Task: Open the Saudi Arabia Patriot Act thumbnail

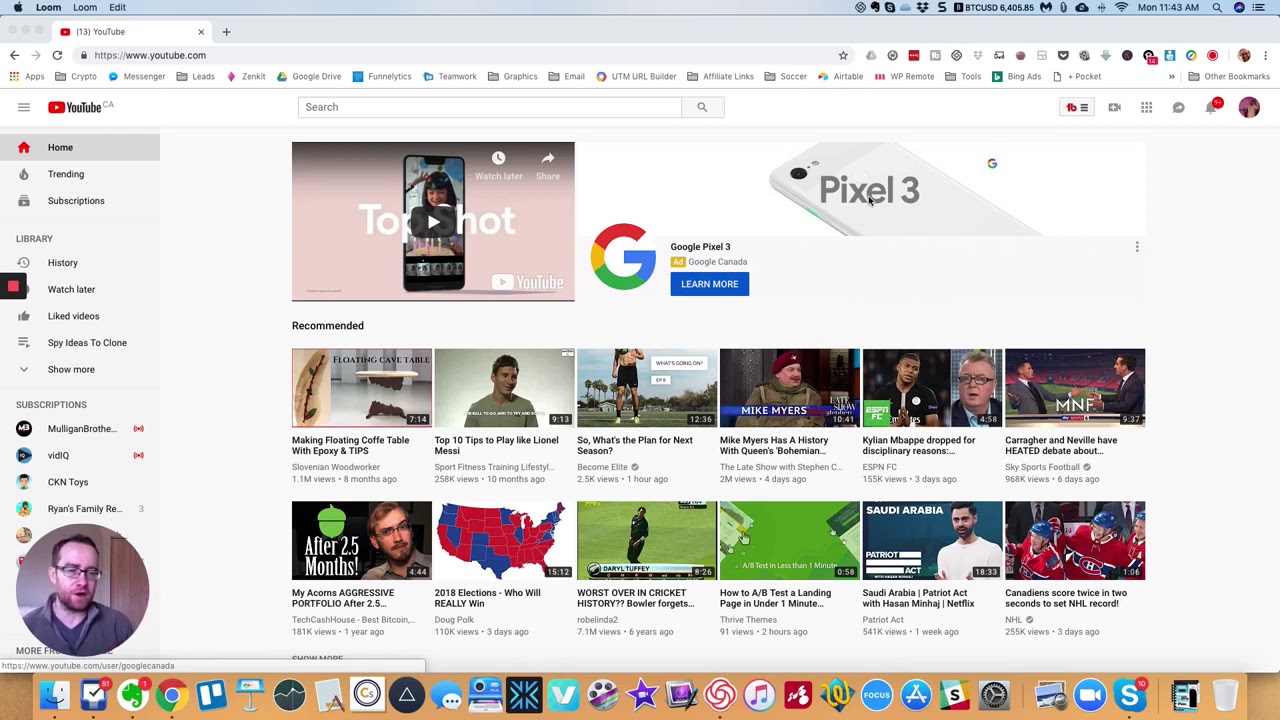Action: tap(932, 541)
